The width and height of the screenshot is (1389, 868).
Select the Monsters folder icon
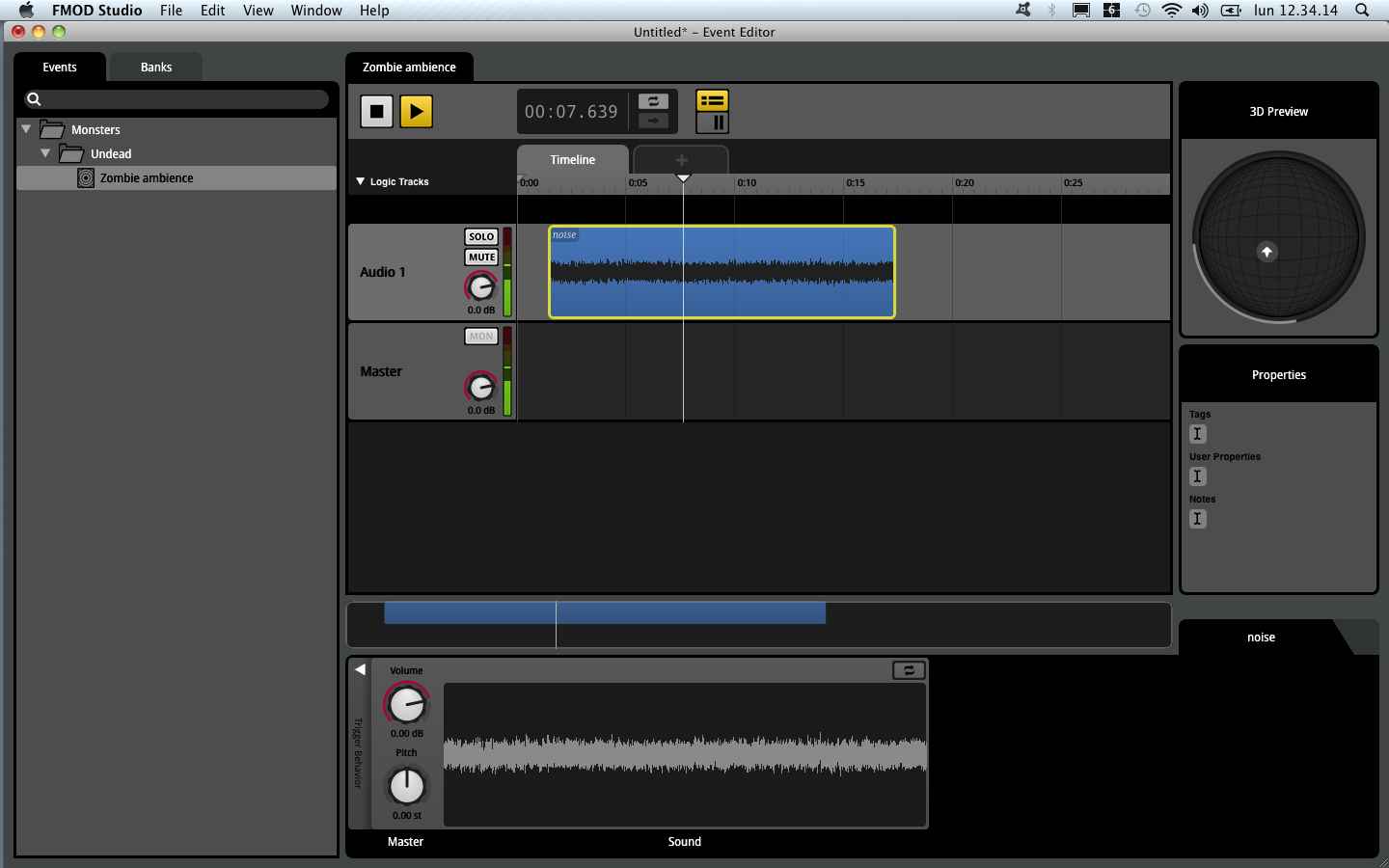52,129
